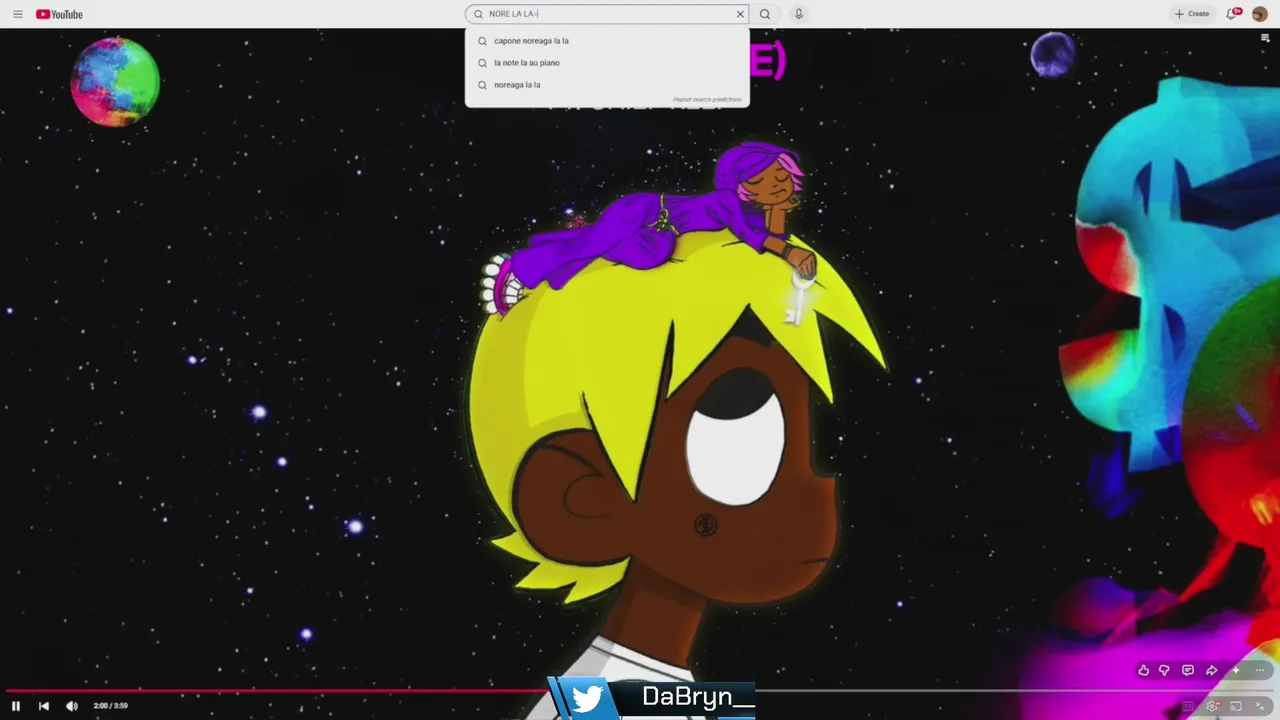Go to the YouTube home logo

59,14
